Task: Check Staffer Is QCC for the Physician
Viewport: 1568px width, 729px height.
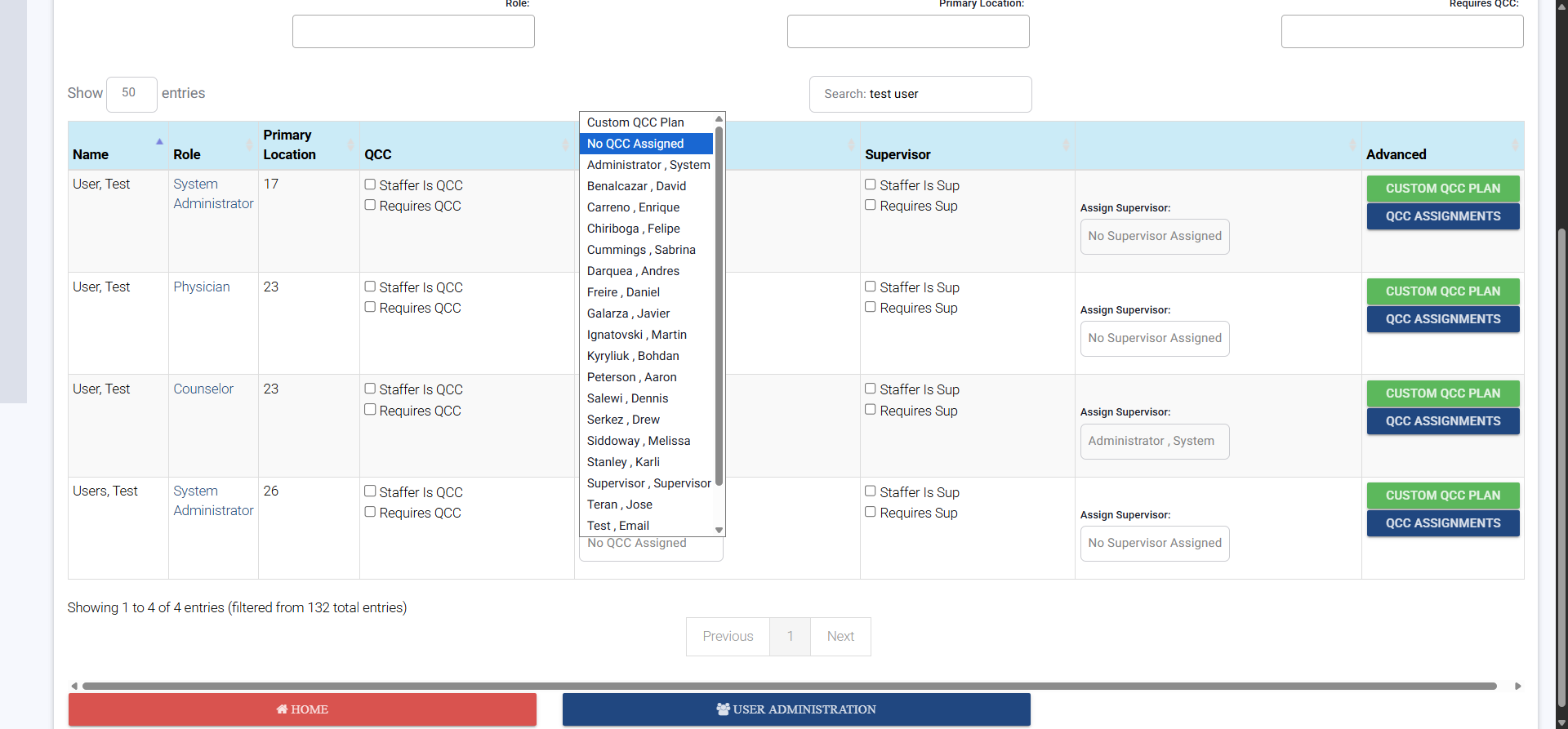Action: [370, 287]
